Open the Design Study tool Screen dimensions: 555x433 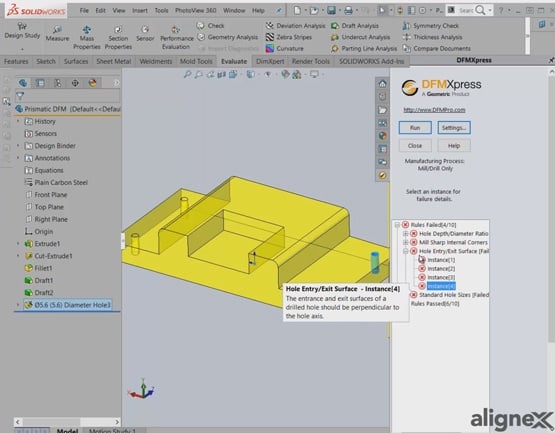tap(22, 31)
